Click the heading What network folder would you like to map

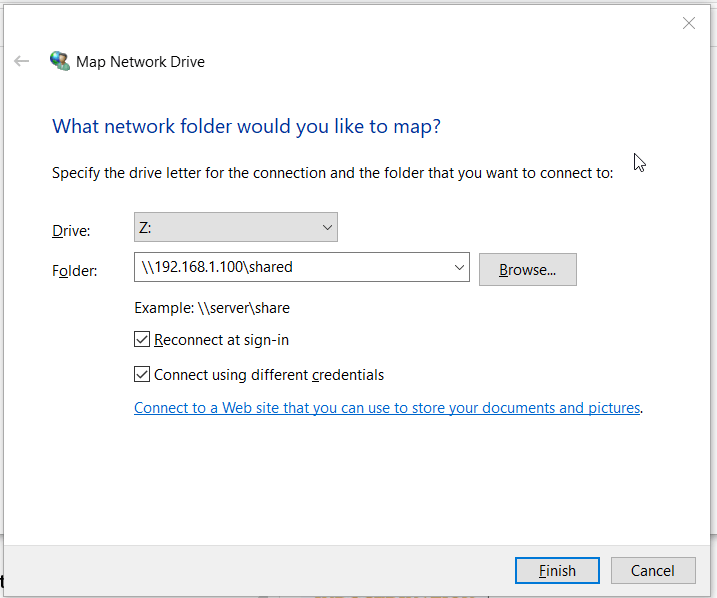[246, 127]
